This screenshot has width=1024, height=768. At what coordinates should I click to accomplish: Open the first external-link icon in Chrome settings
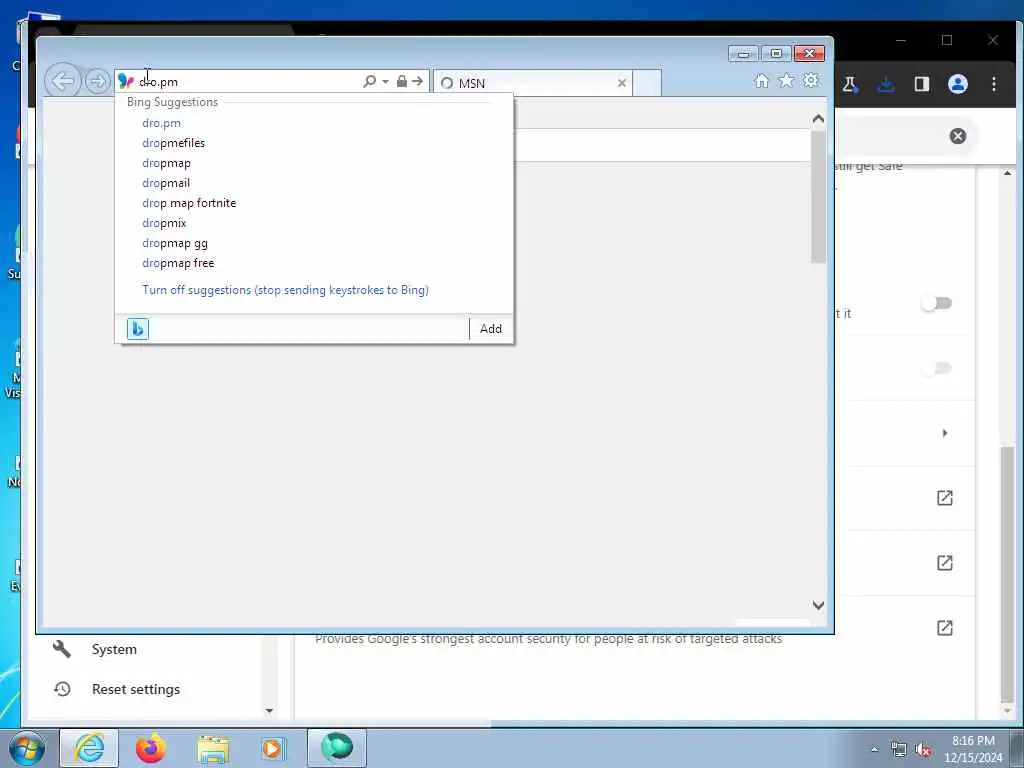(x=944, y=498)
